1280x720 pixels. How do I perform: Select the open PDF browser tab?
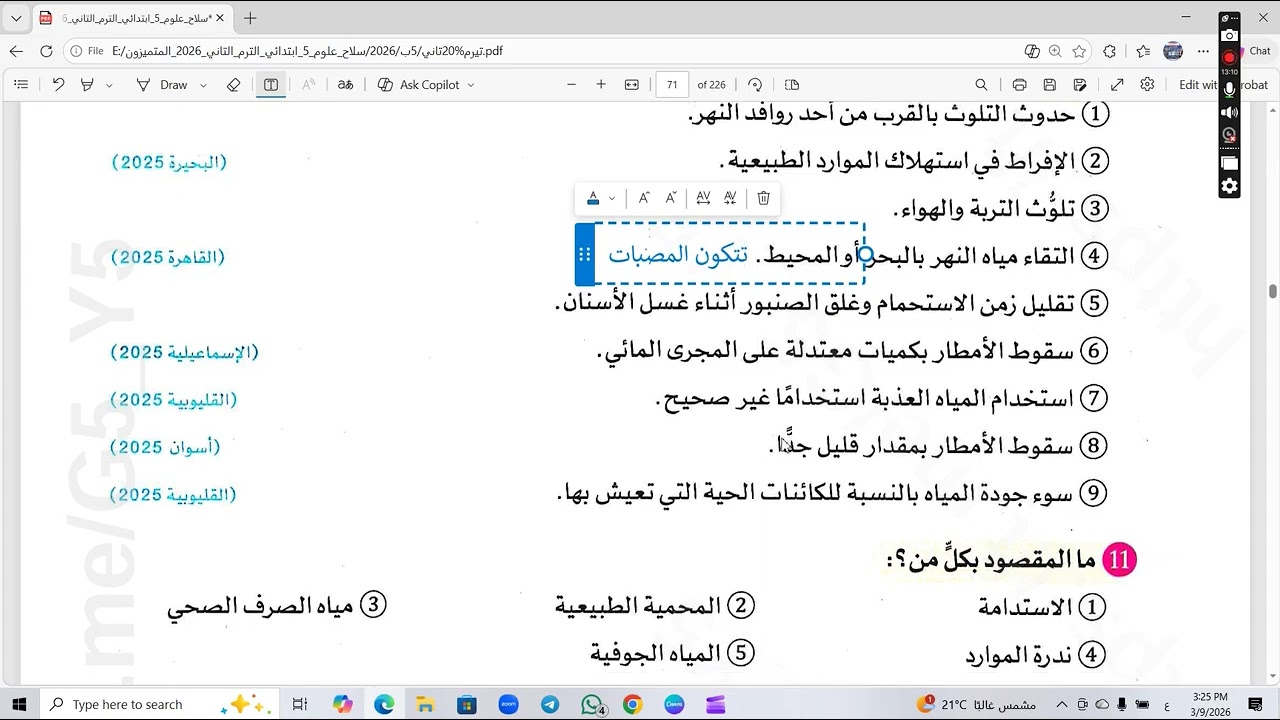point(132,18)
